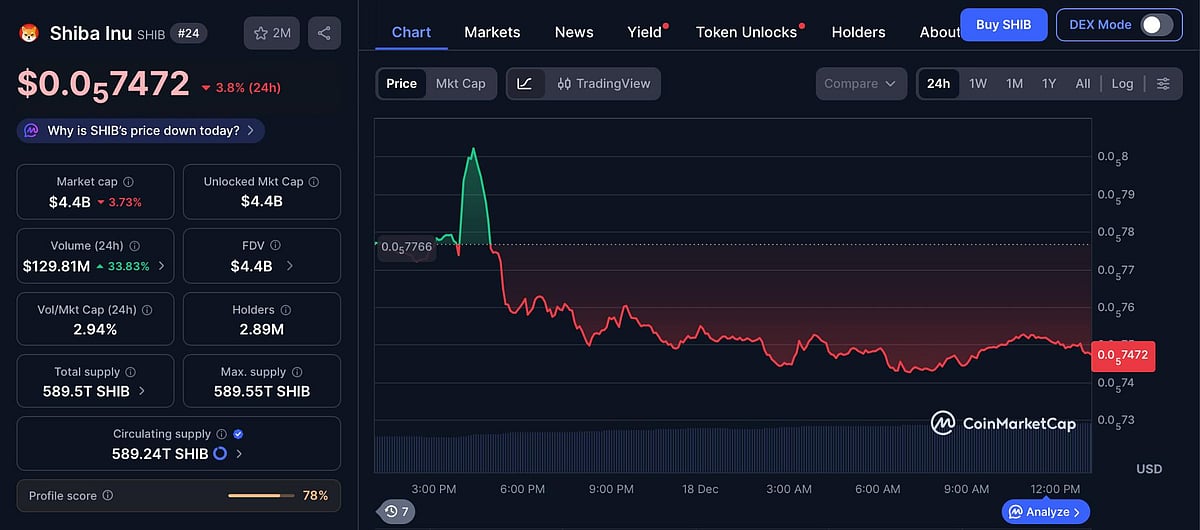This screenshot has width=1200, height=530.
Task: Open the Compare dropdown
Action: click(861, 84)
